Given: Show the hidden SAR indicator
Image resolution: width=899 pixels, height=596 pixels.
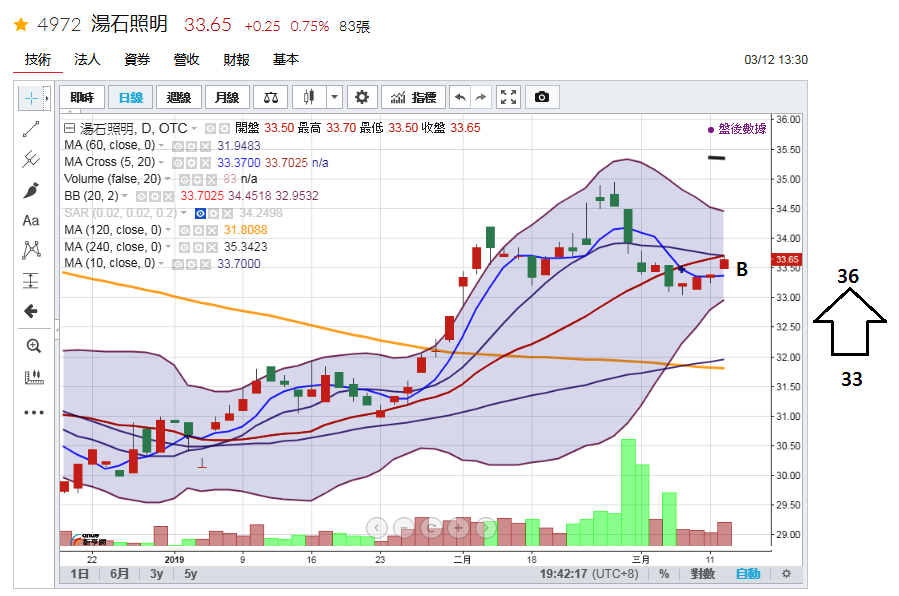Looking at the screenshot, I should point(200,214).
